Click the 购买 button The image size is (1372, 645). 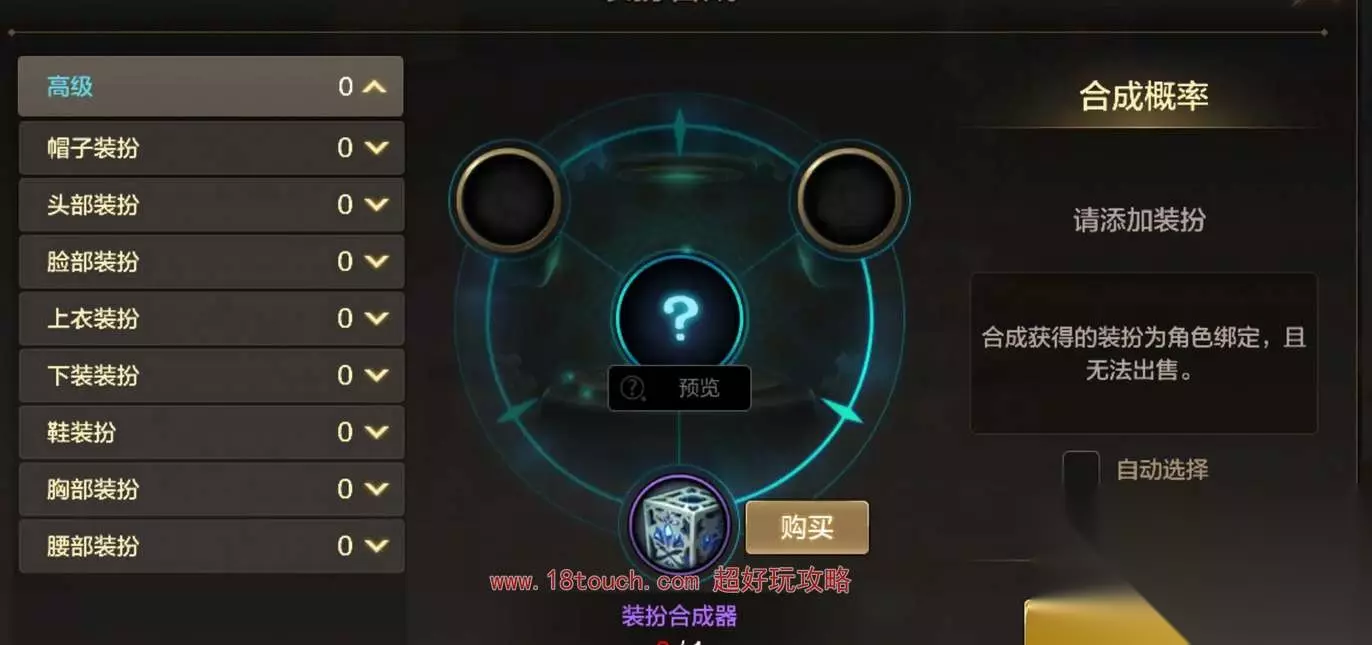tap(807, 527)
